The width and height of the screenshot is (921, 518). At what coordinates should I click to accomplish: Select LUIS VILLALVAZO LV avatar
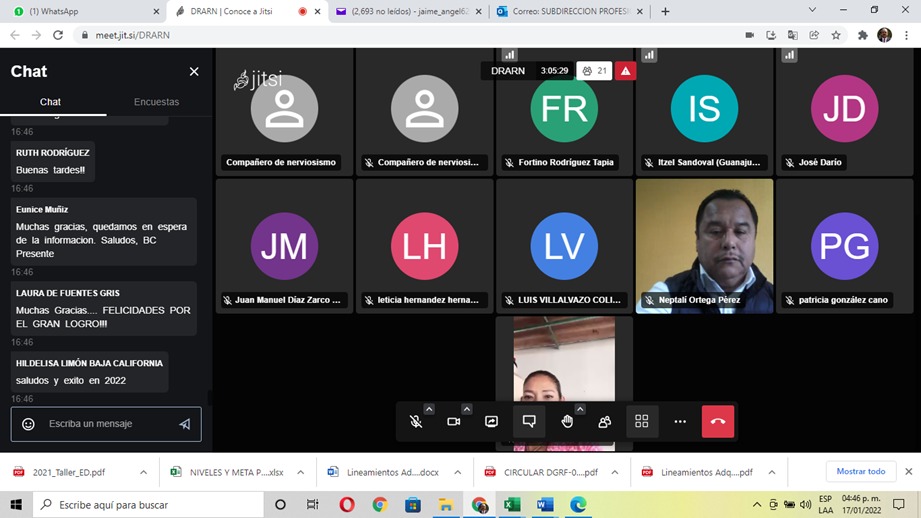click(564, 246)
